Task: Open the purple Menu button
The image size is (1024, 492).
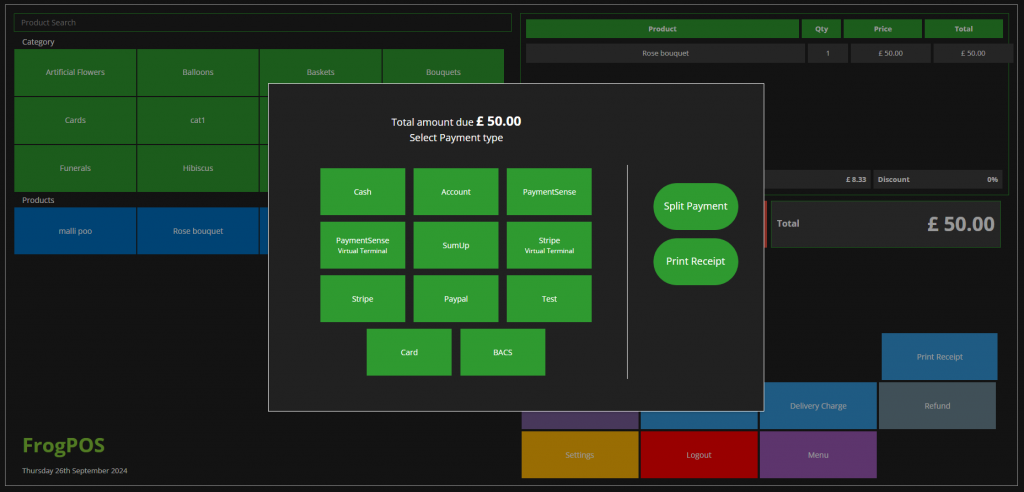Action: (818, 455)
